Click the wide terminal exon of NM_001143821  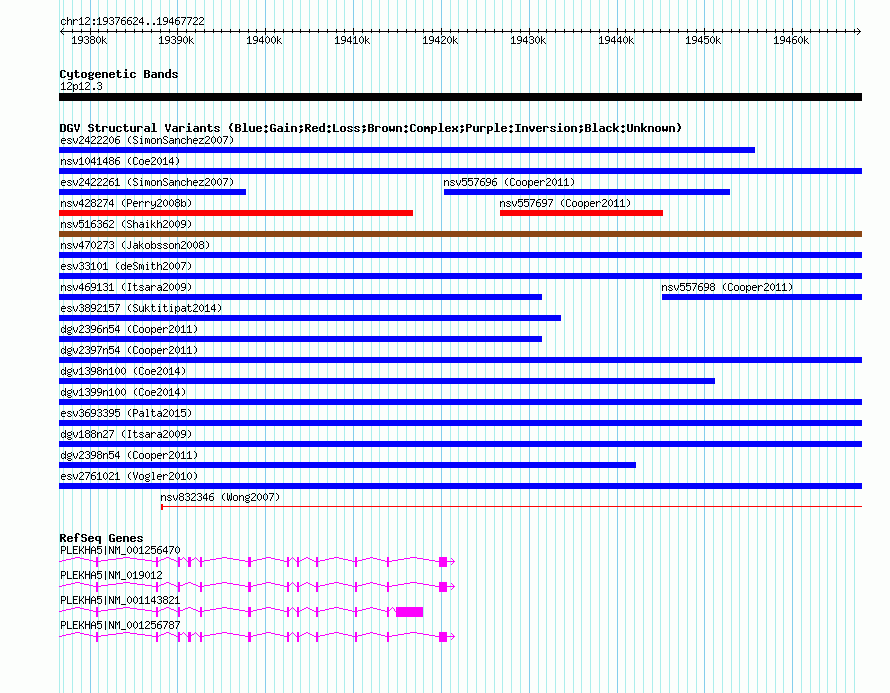coord(410,612)
